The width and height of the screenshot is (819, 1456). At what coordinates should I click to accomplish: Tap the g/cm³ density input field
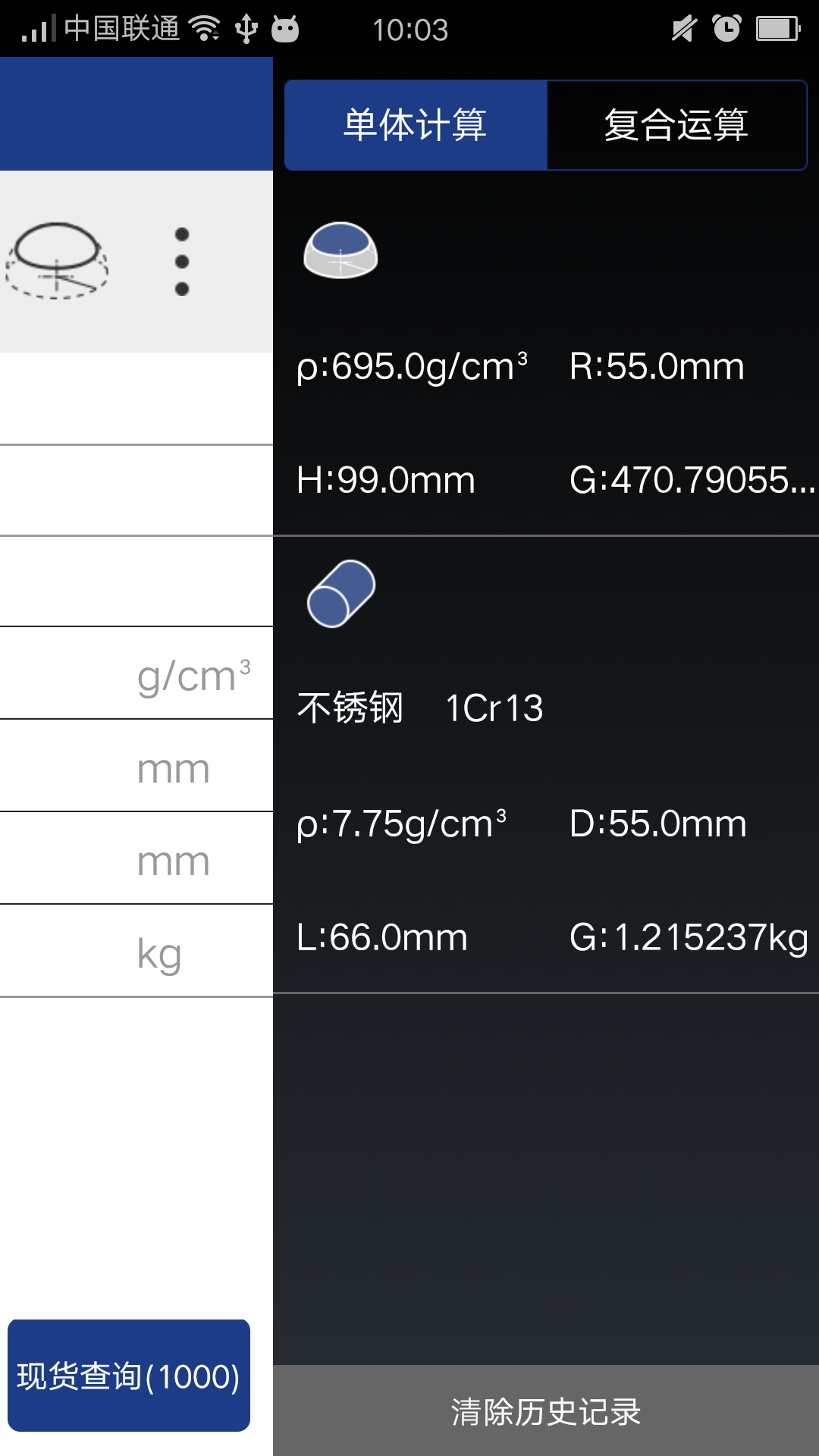(136, 673)
